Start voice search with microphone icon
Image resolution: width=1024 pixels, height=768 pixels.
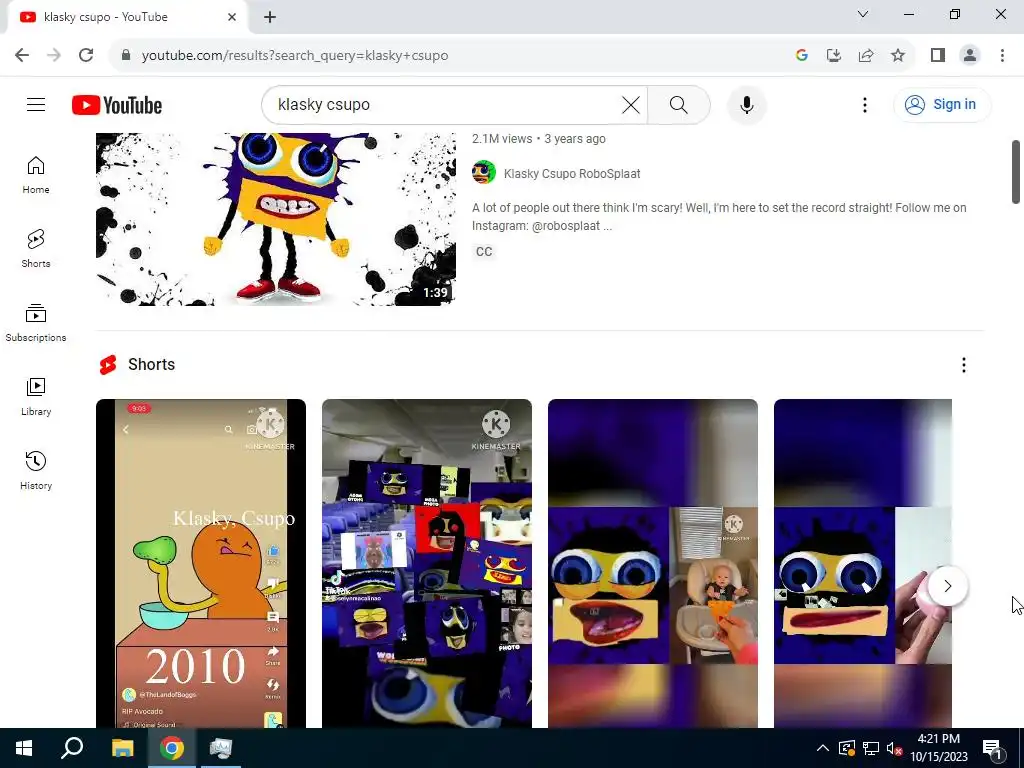coord(746,104)
